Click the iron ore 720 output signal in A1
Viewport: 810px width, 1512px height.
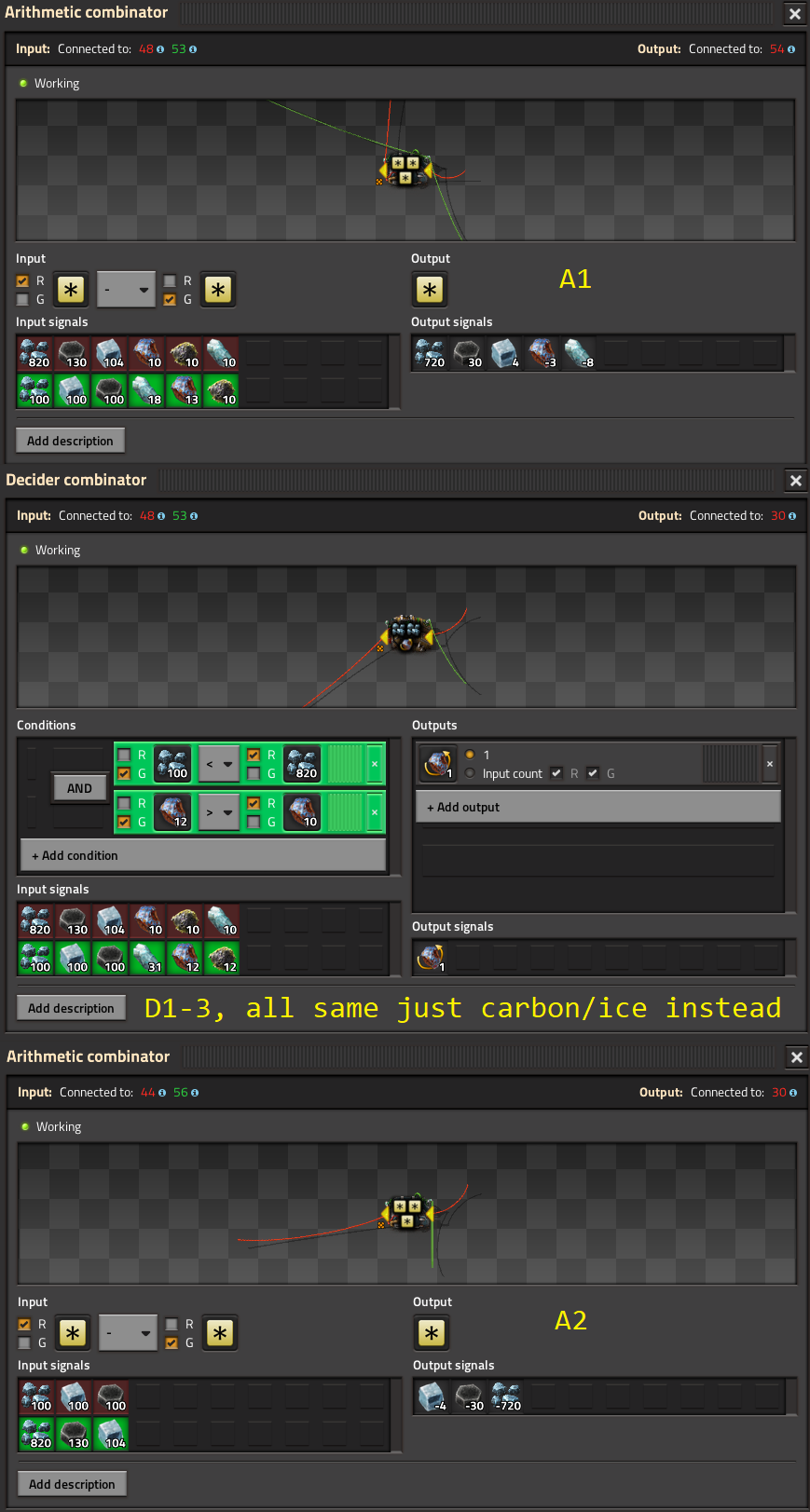click(431, 354)
